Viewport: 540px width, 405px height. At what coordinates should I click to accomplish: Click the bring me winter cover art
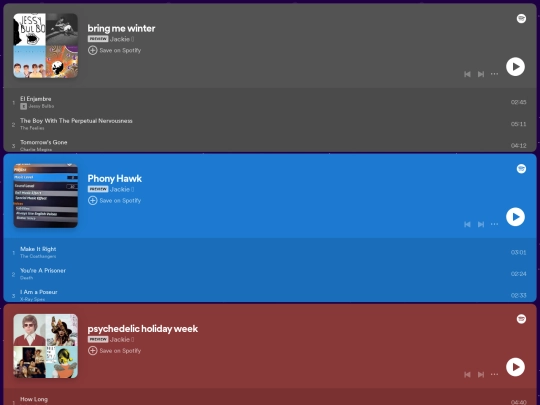[45, 45]
